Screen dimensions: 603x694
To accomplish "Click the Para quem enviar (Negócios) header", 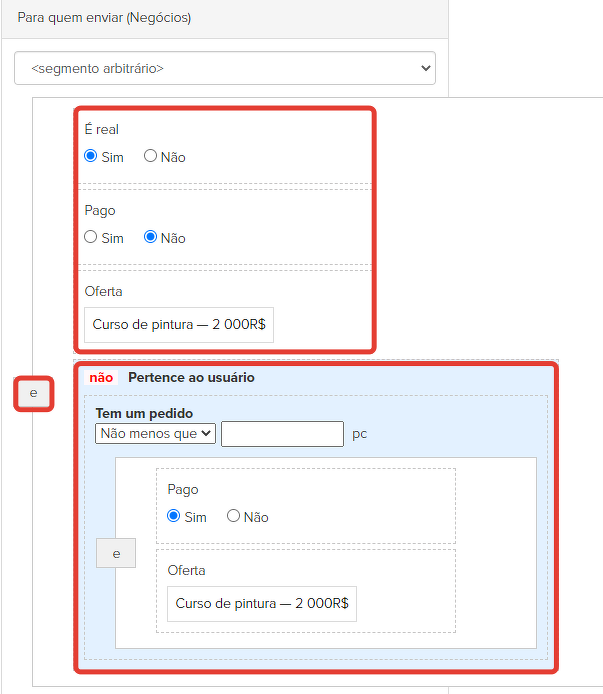I will pyautogui.click(x=104, y=18).
